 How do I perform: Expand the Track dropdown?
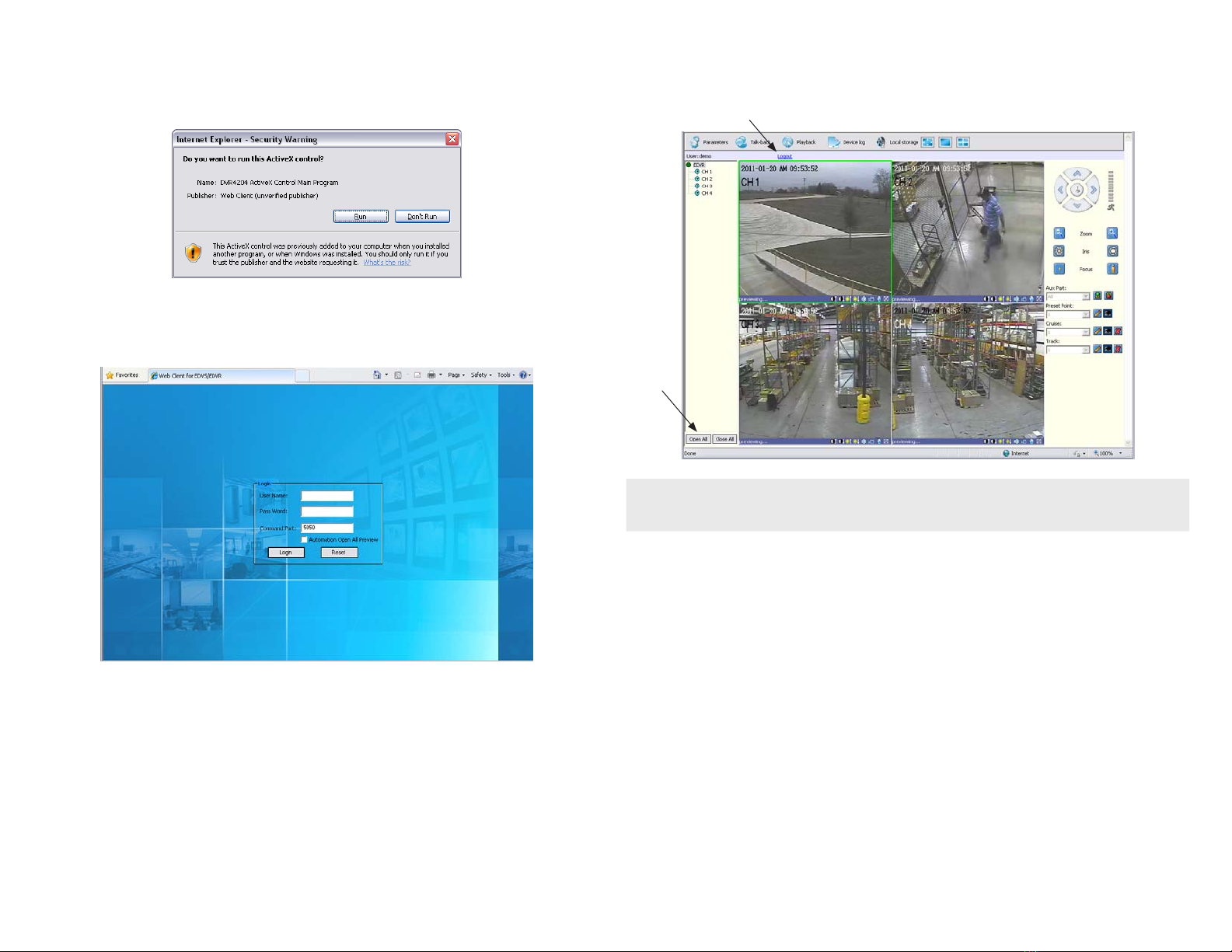(x=1086, y=350)
